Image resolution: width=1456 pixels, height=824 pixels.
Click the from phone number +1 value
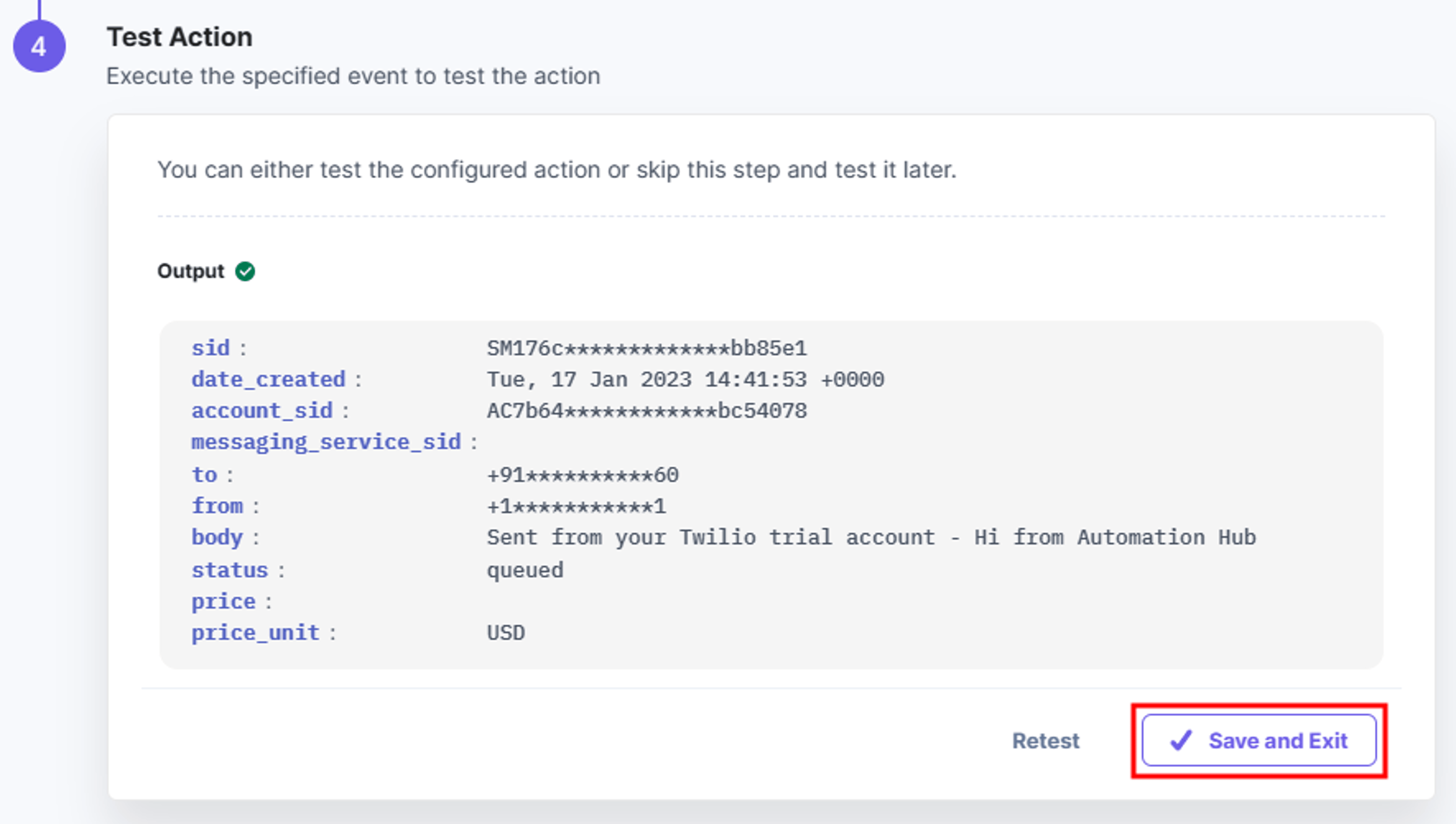[x=576, y=506]
